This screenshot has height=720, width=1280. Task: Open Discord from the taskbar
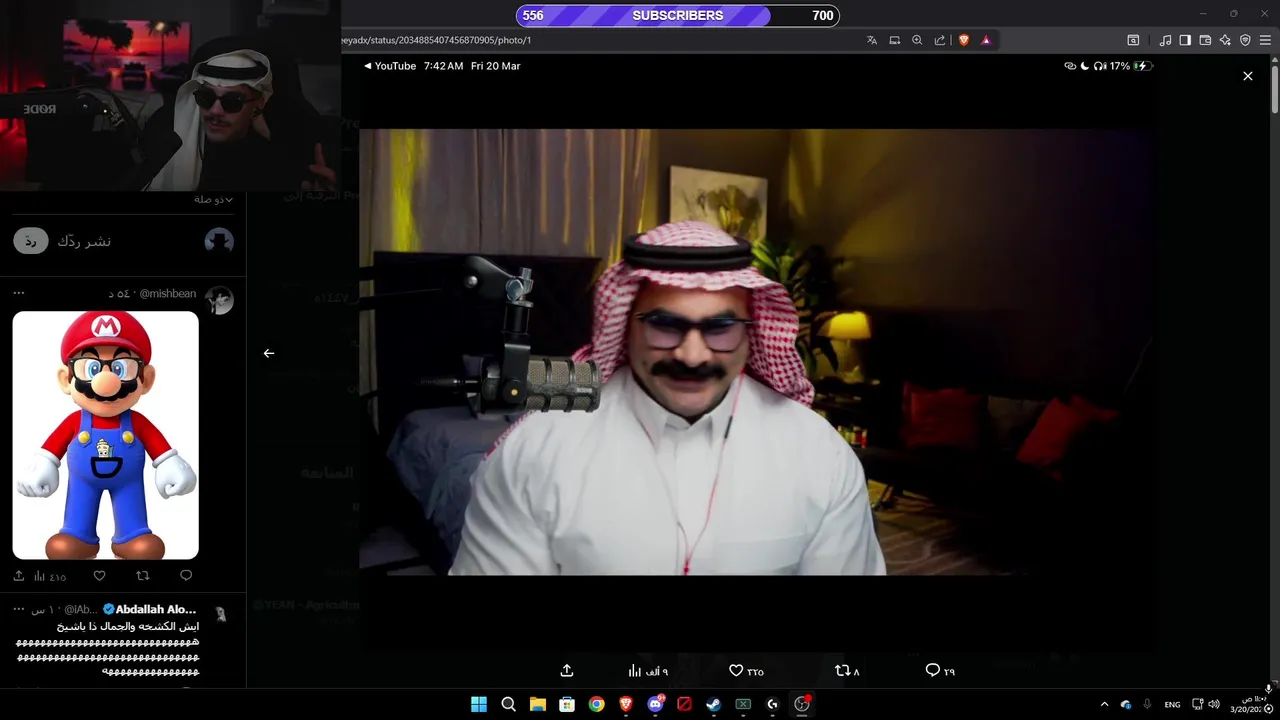655,704
